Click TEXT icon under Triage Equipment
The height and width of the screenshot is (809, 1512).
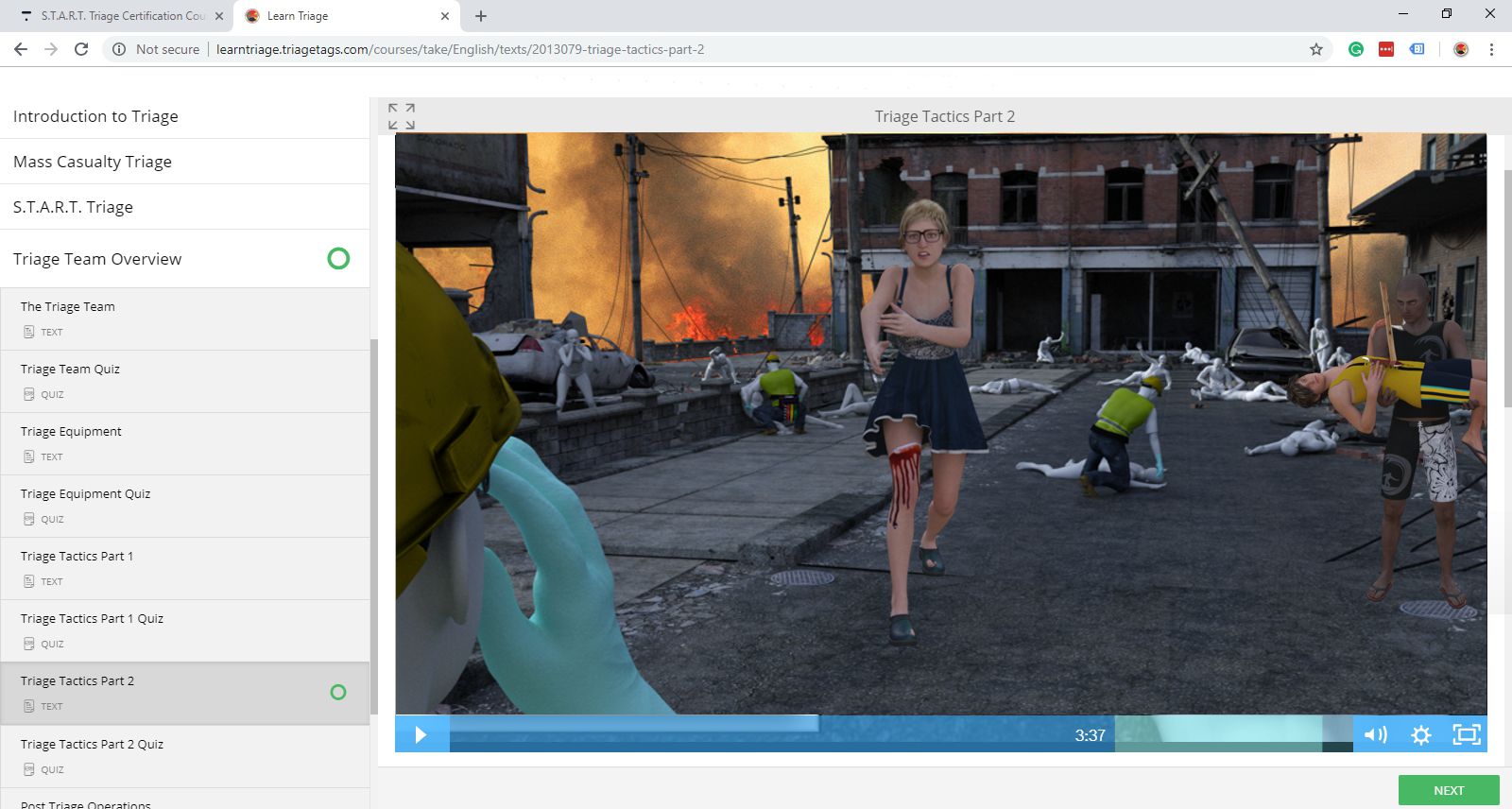[x=28, y=456]
